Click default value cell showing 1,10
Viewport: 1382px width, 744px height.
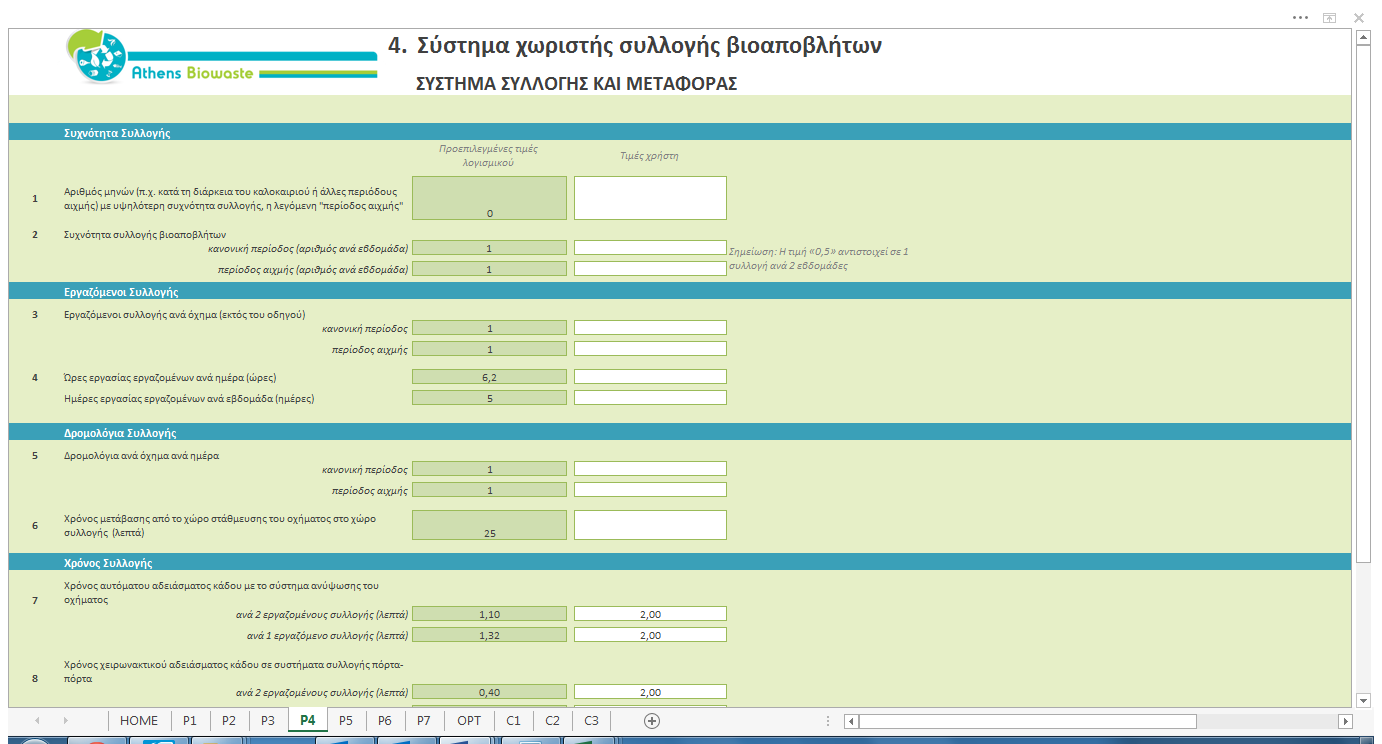pyautogui.click(x=489, y=614)
